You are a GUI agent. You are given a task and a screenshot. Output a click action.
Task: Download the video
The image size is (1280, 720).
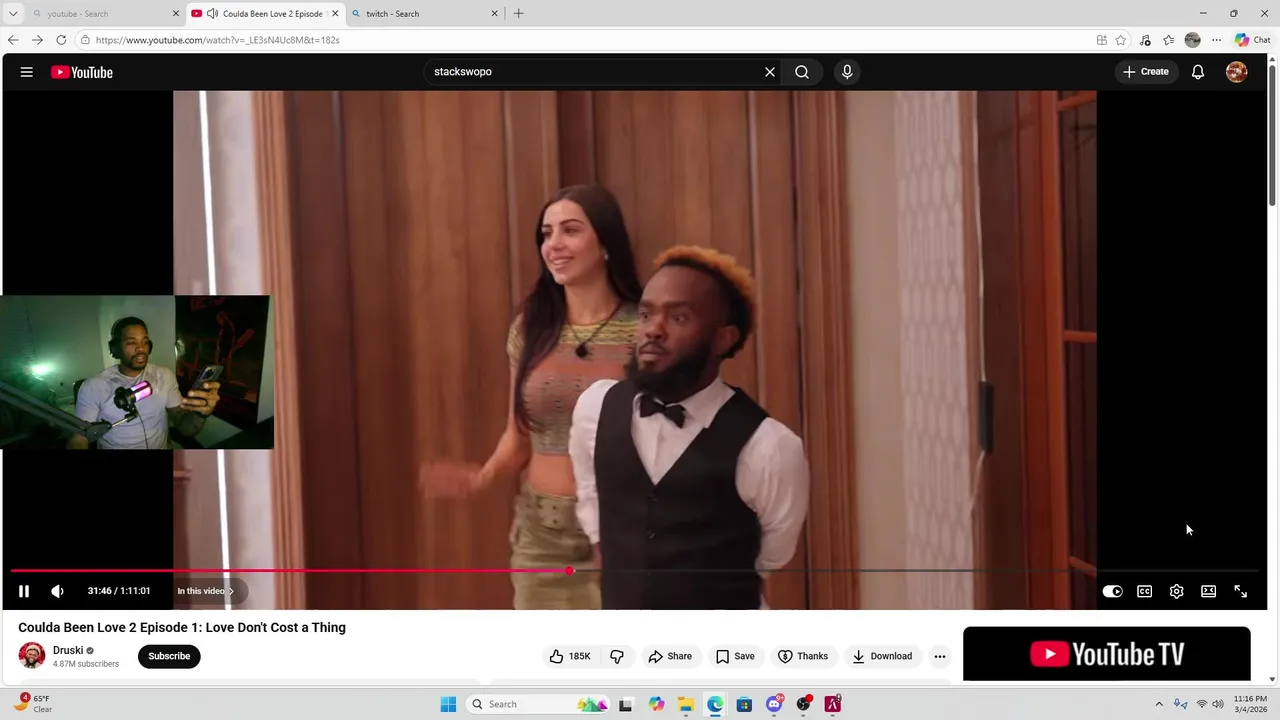point(882,656)
